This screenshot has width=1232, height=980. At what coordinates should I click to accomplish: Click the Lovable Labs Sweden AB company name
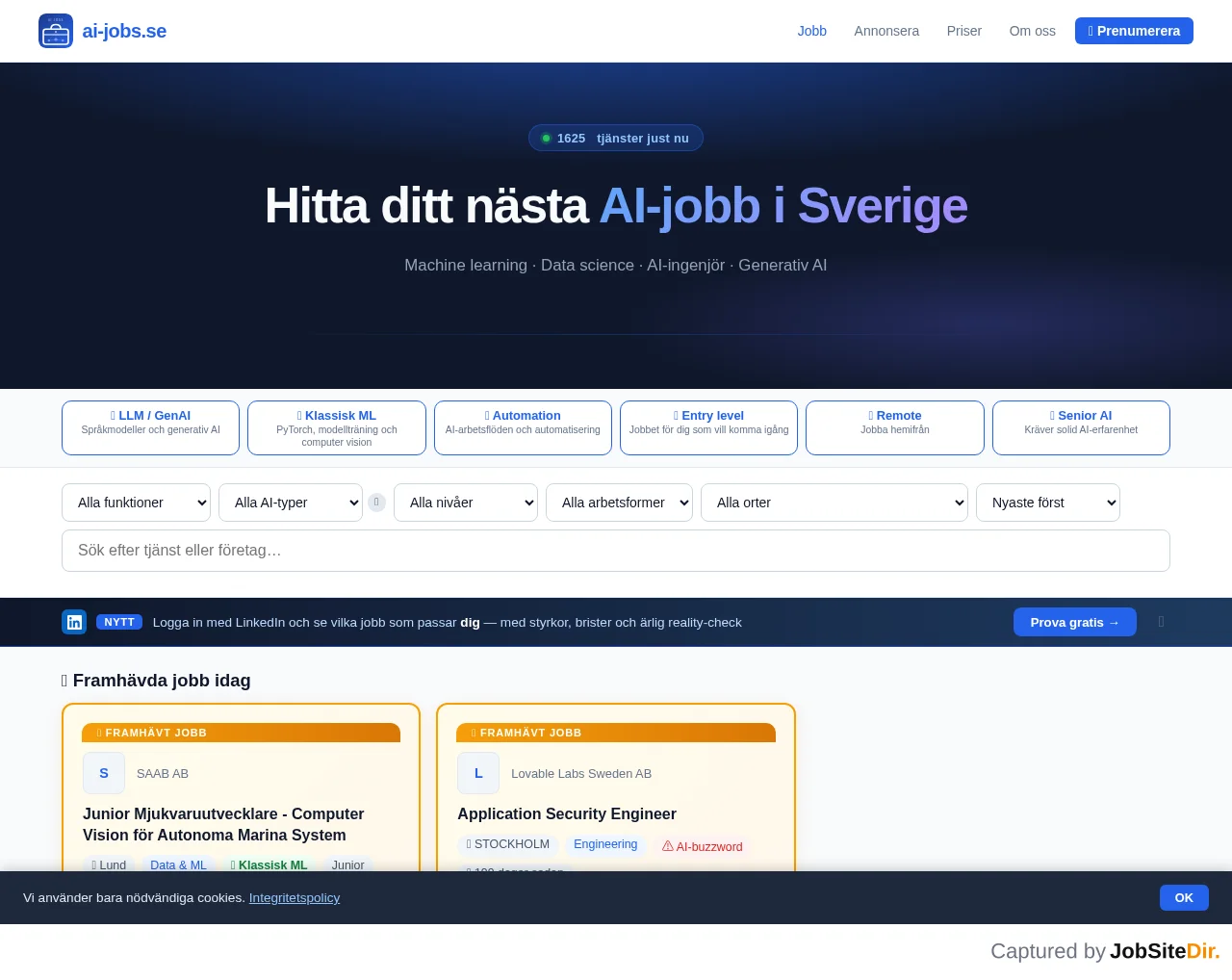[581, 773]
